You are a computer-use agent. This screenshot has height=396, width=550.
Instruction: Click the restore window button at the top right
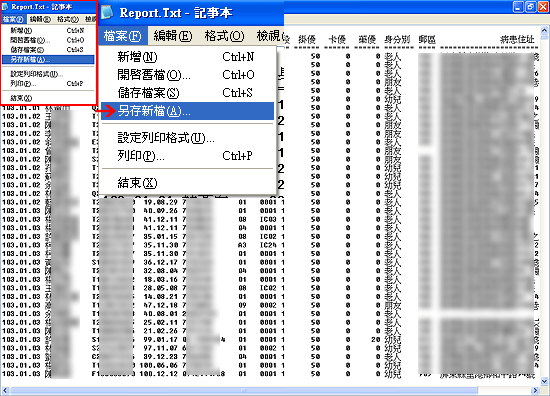(531, 7)
